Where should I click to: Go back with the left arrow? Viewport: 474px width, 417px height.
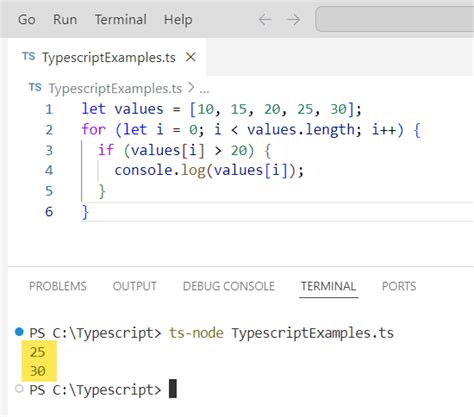265,20
